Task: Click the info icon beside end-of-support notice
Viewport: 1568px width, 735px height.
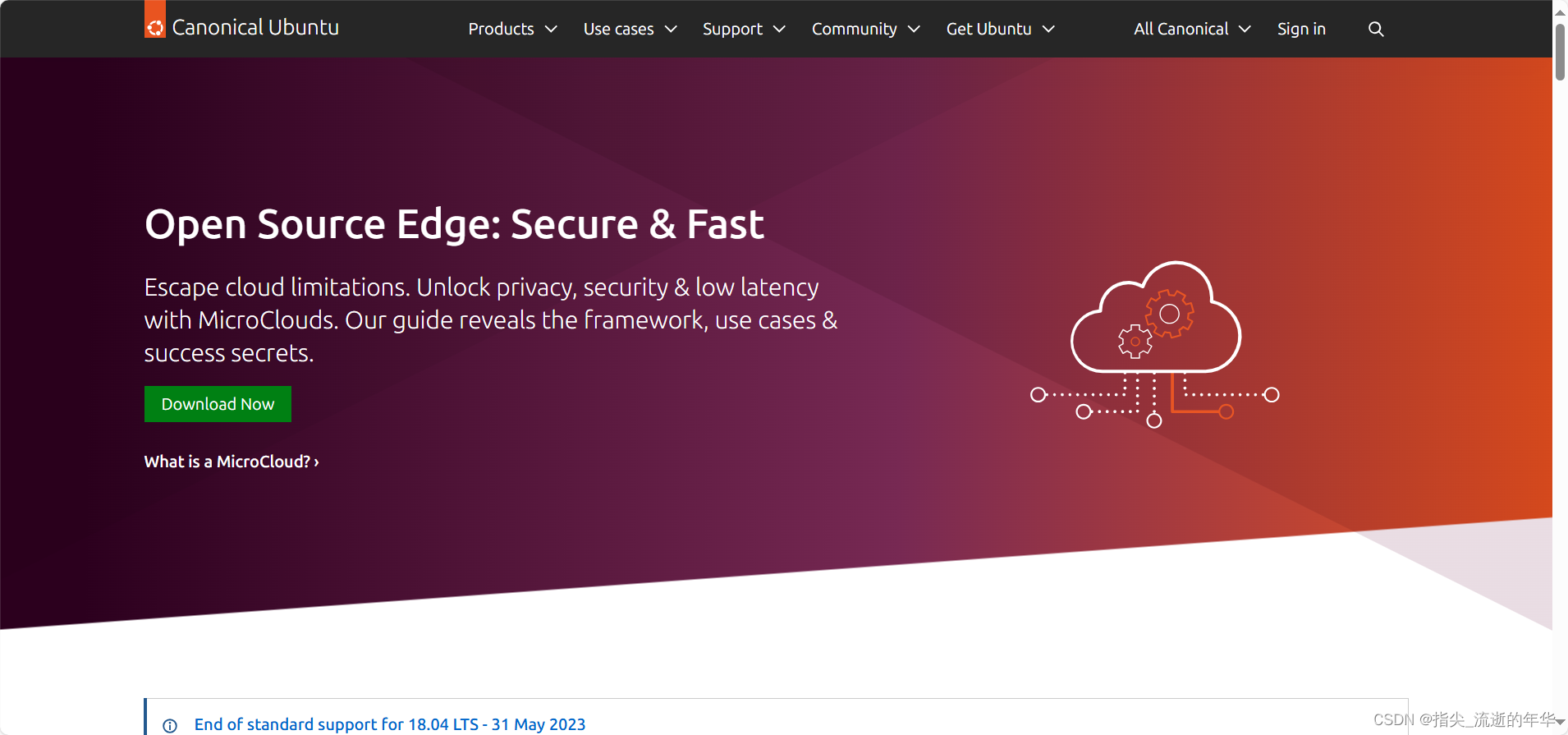Action: [x=170, y=726]
